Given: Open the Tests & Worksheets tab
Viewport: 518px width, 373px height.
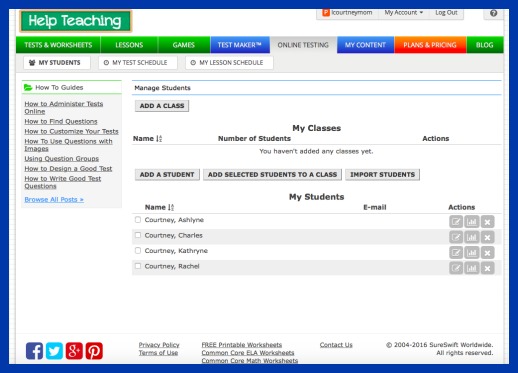Looking at the screenshot, I should coord(58,45).
